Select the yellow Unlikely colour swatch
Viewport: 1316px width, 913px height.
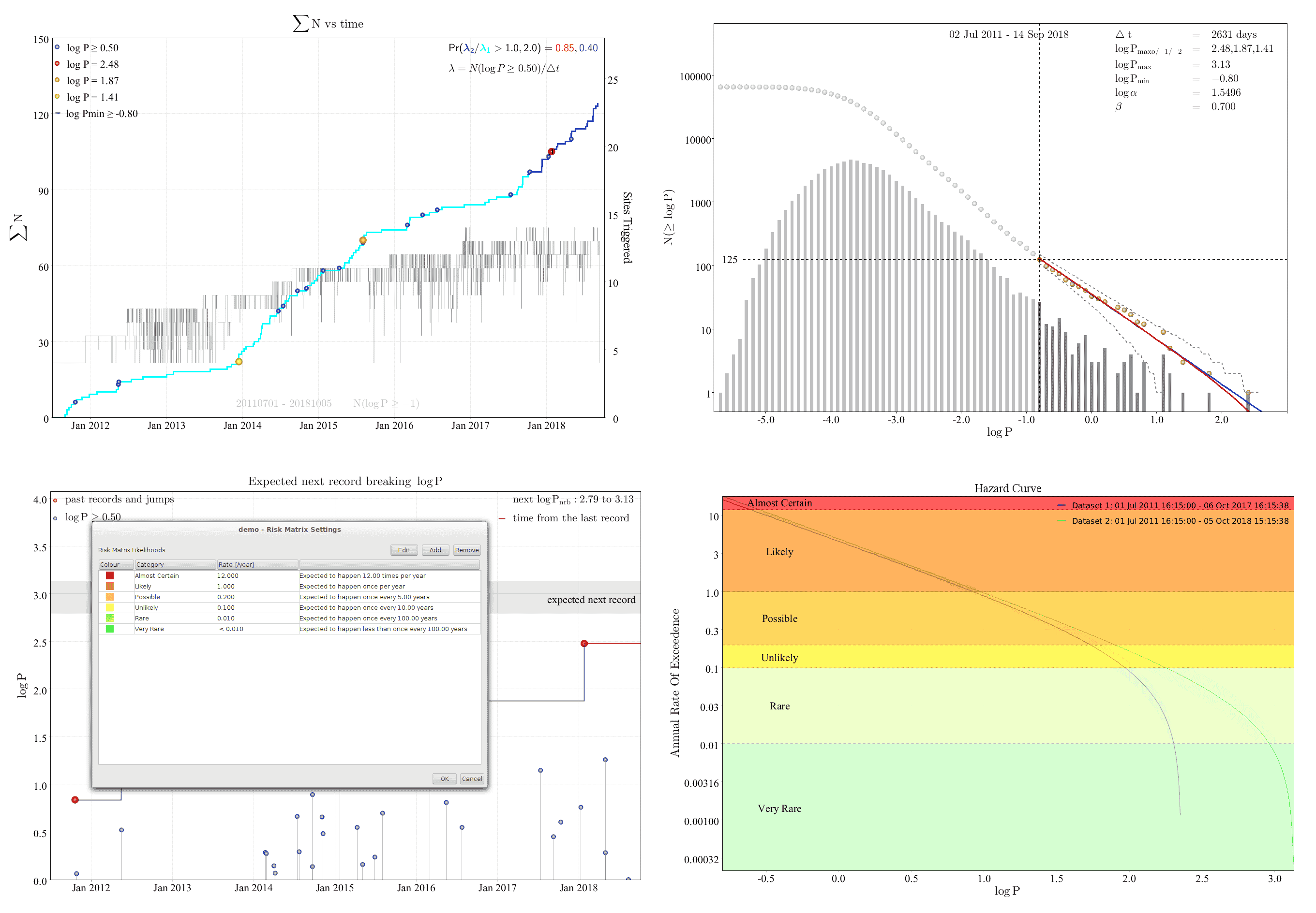(x=110, y=607)
